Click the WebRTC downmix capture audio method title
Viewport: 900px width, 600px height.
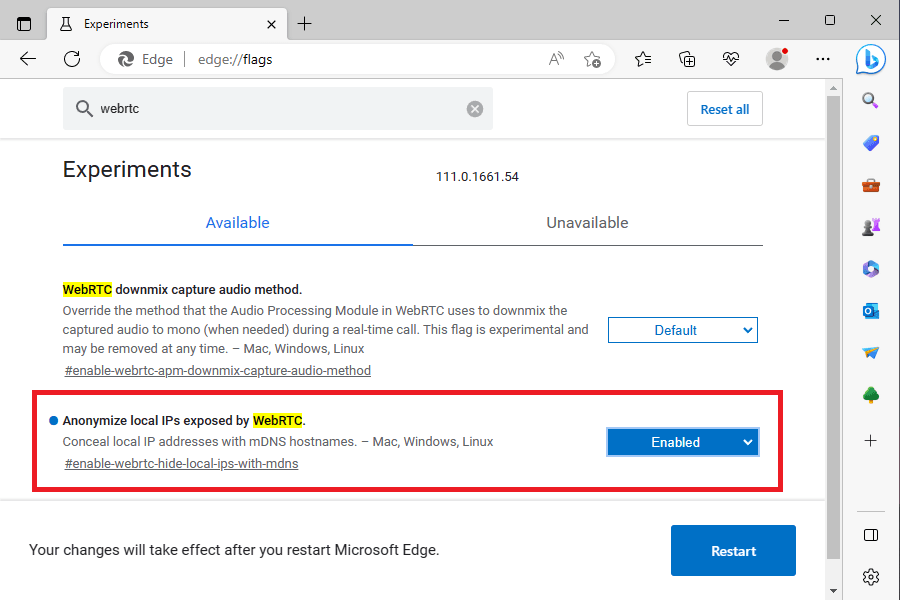pyautogui.click(x=182, y=289)
